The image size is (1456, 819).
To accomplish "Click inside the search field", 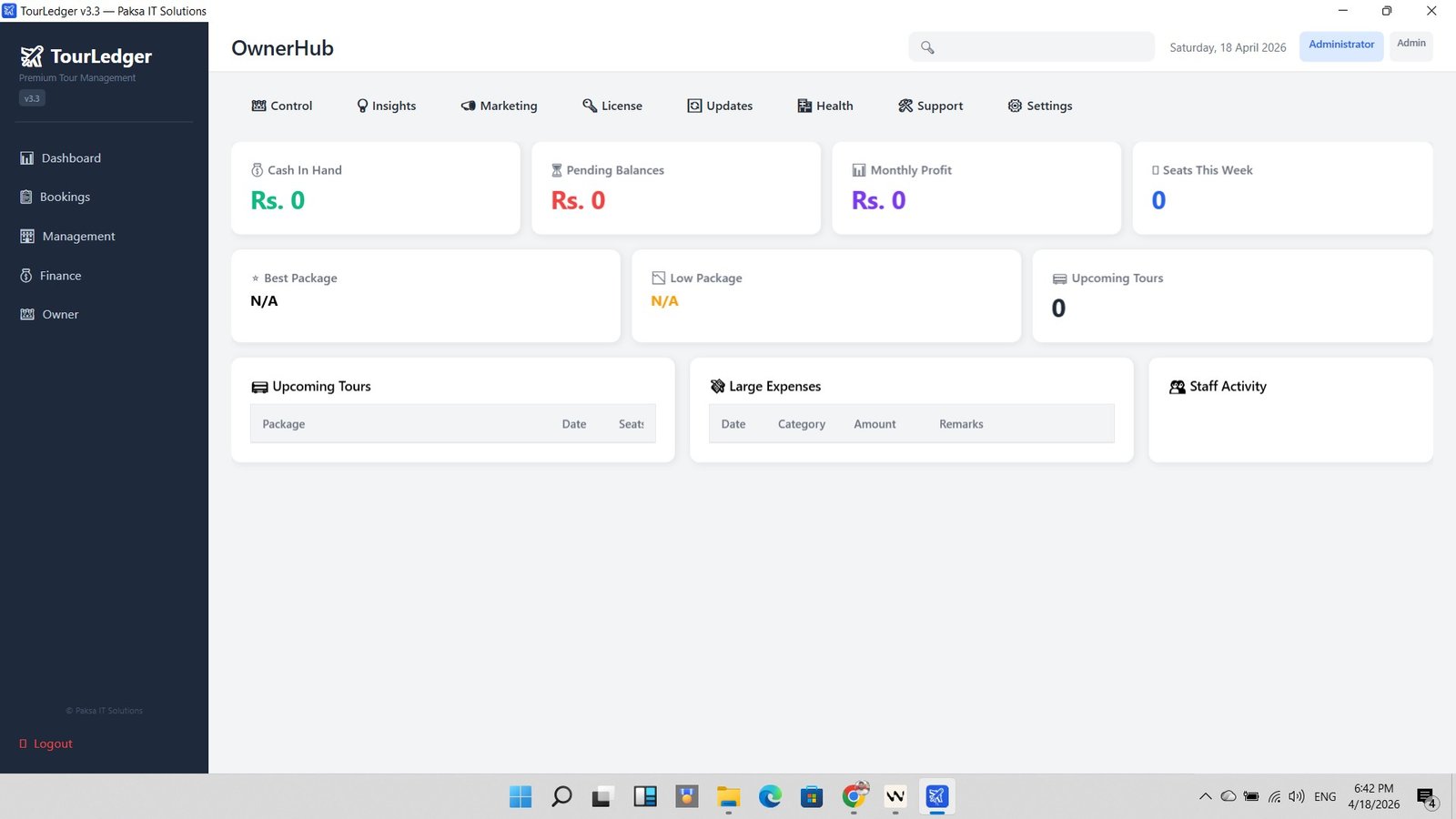I will (x=1028, y=46).
